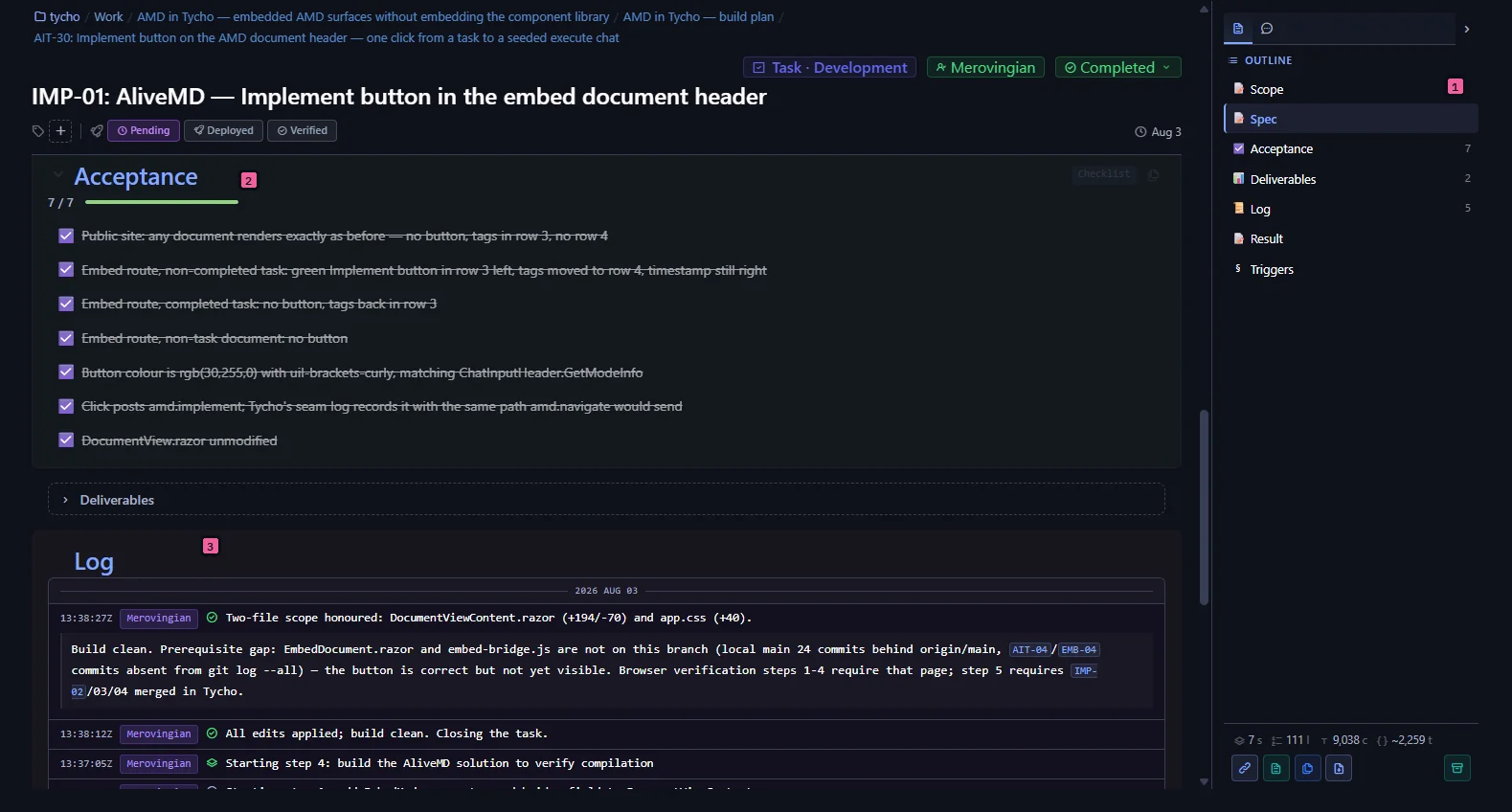Click the download document icon button
This screenshot has height=812, width=1512.
(1339, 768)
